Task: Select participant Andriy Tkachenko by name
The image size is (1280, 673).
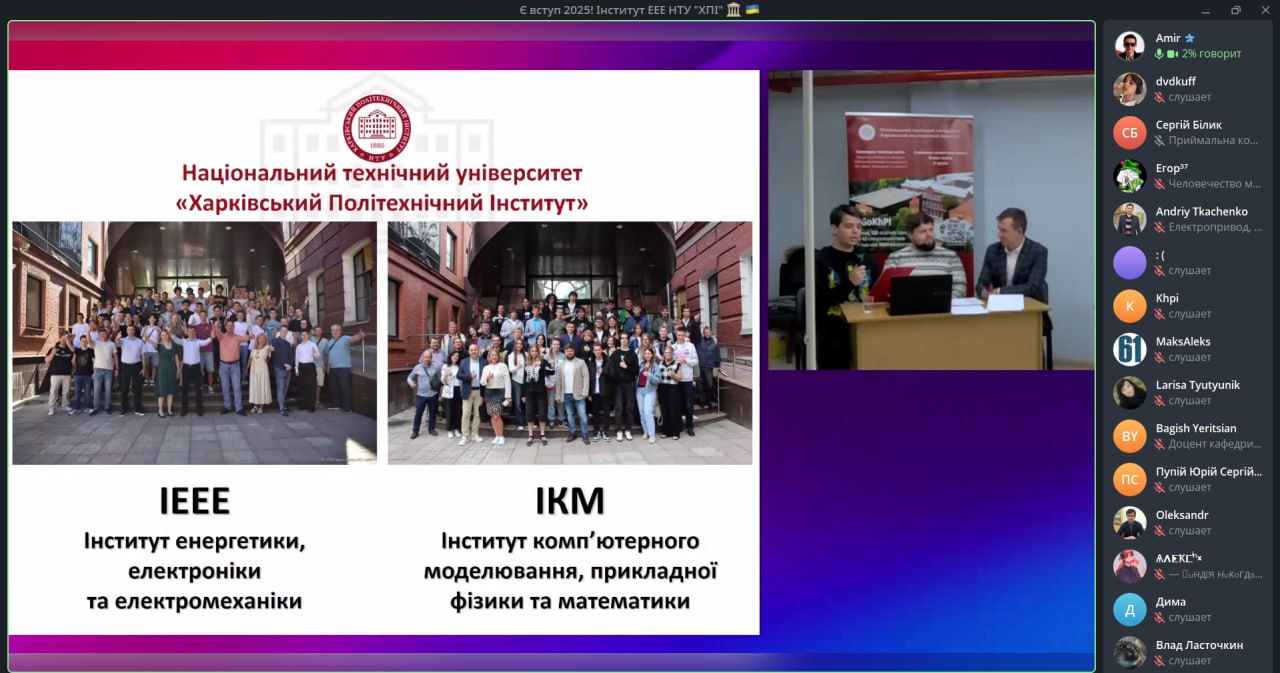Action: (x=1201, y=211)
